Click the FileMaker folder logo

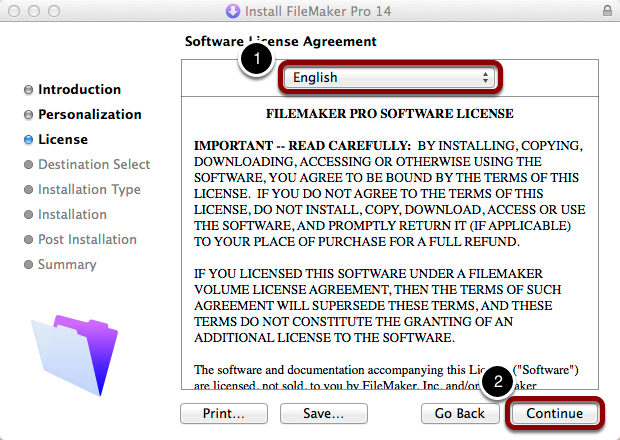[75, 355]
